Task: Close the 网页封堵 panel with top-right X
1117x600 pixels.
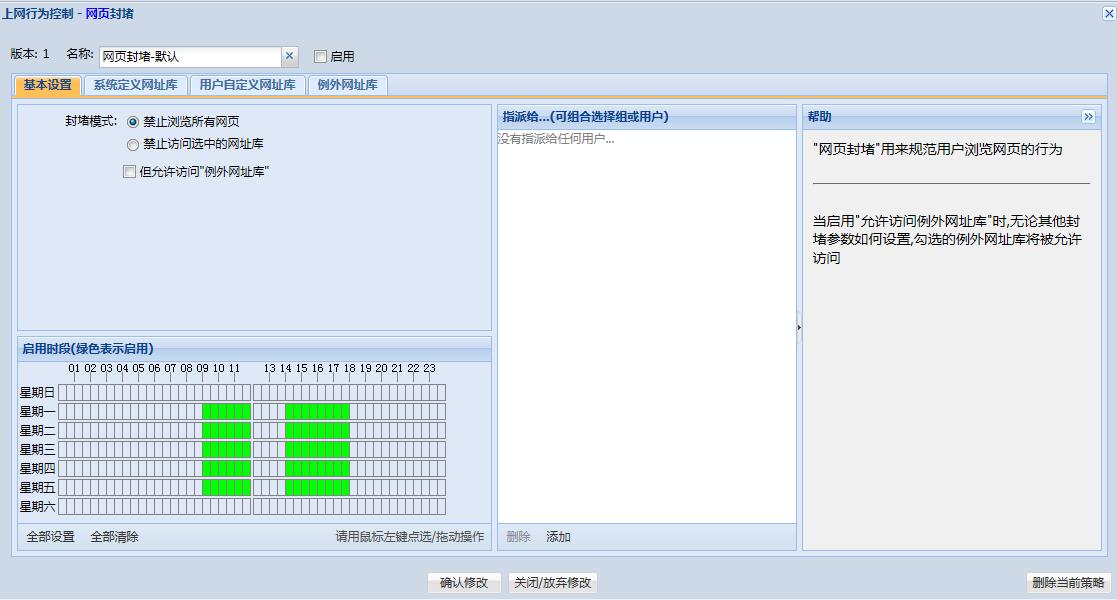Action: tap(1108, 14)
